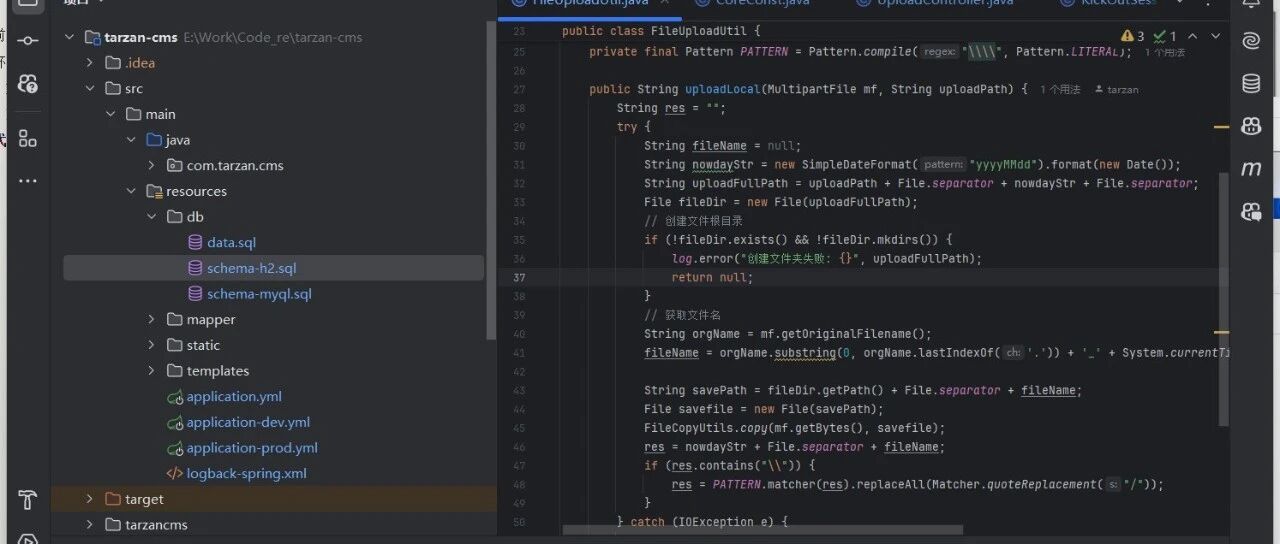The height and width of the screenshot is (544, 1280).
Task: Select application-dev.yml file name
Action: [x=248, y=423]
